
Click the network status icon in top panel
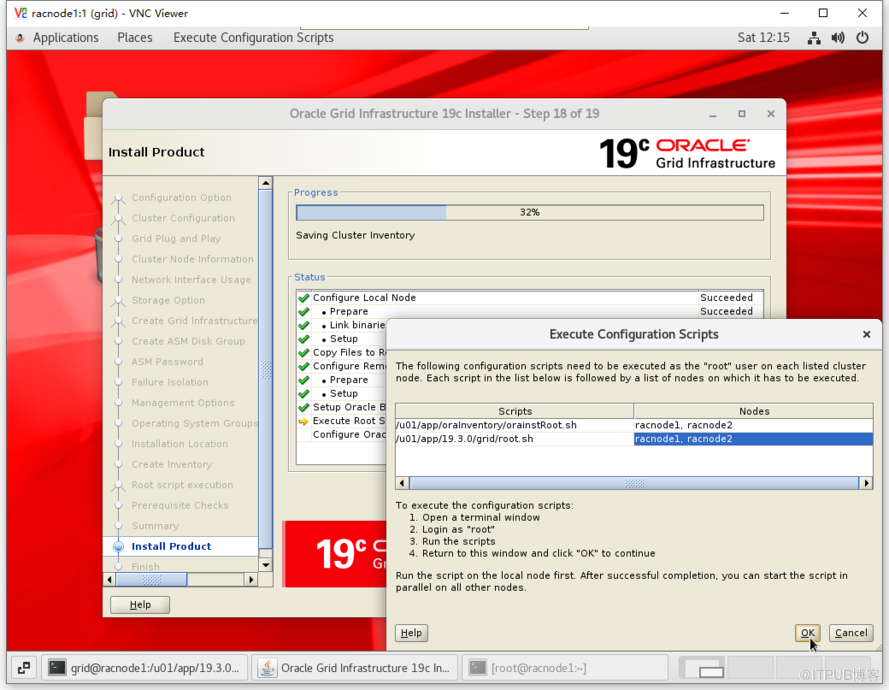click(814, 38)
